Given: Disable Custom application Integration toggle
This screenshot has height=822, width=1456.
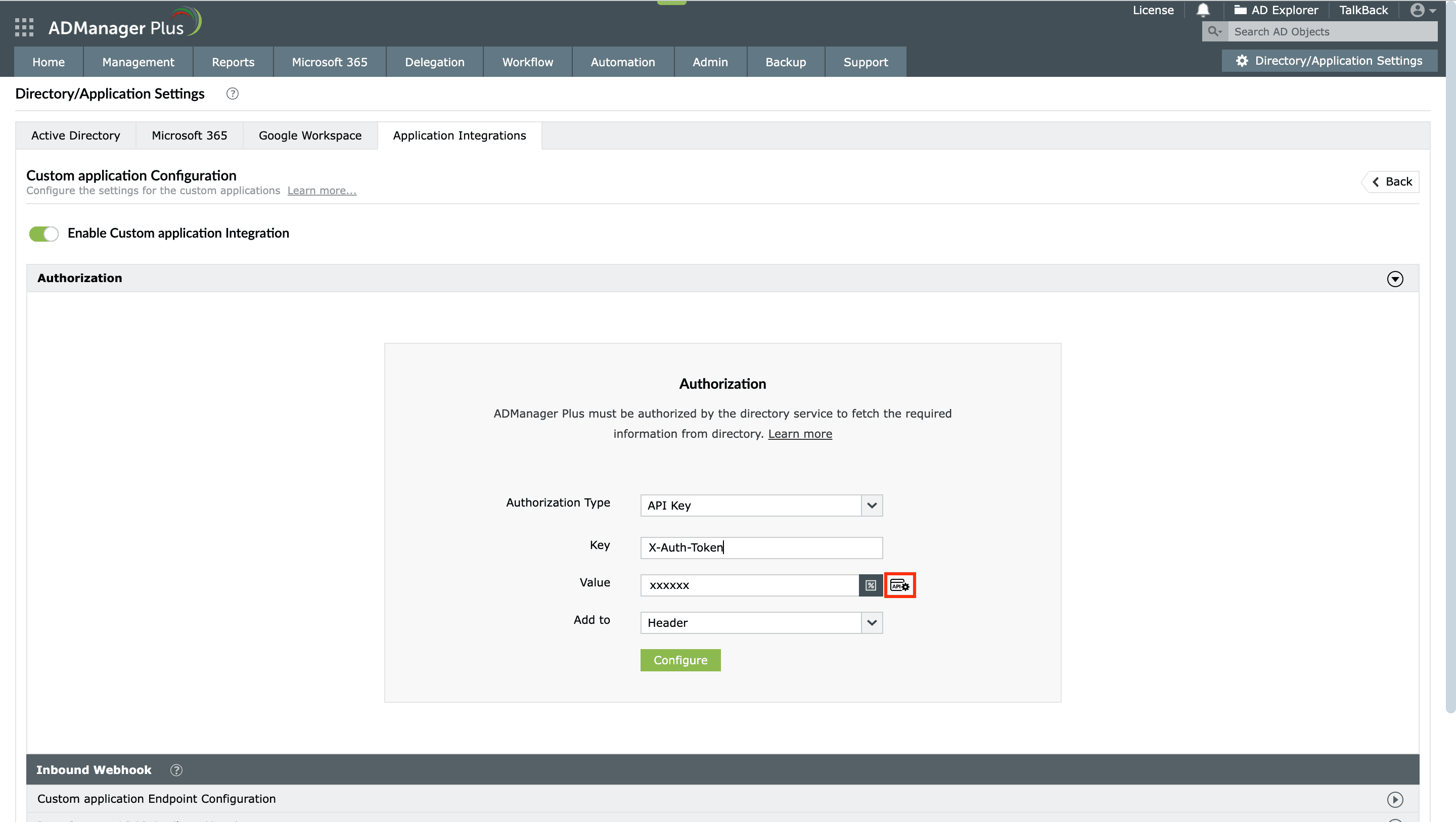Looking at the screenshot, I should (43, 234).
